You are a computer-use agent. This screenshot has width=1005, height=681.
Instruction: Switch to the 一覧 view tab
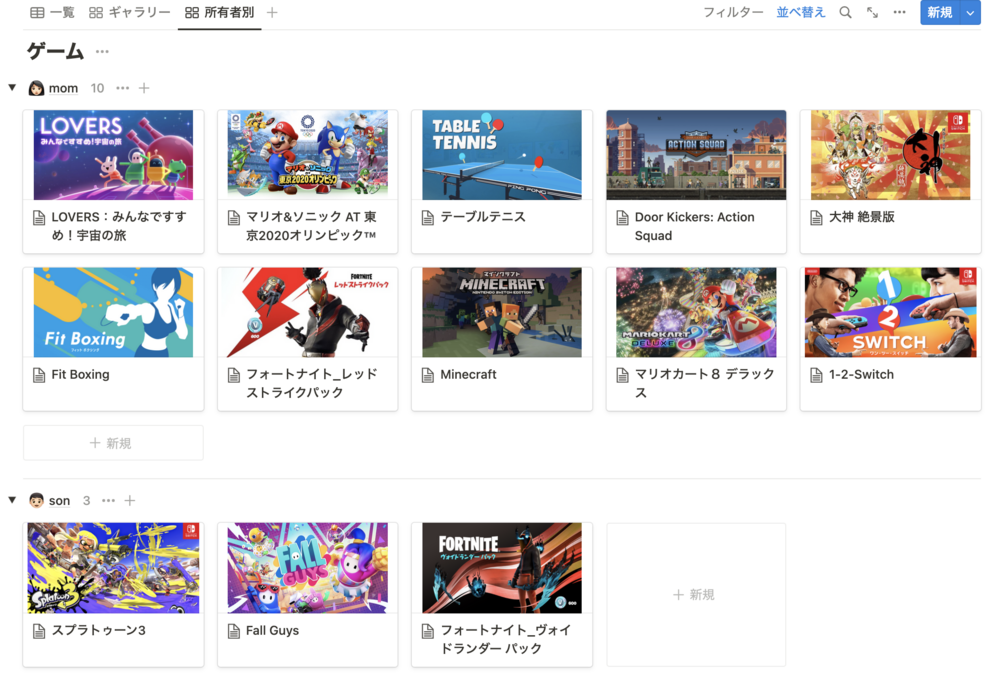pos(53,12)
